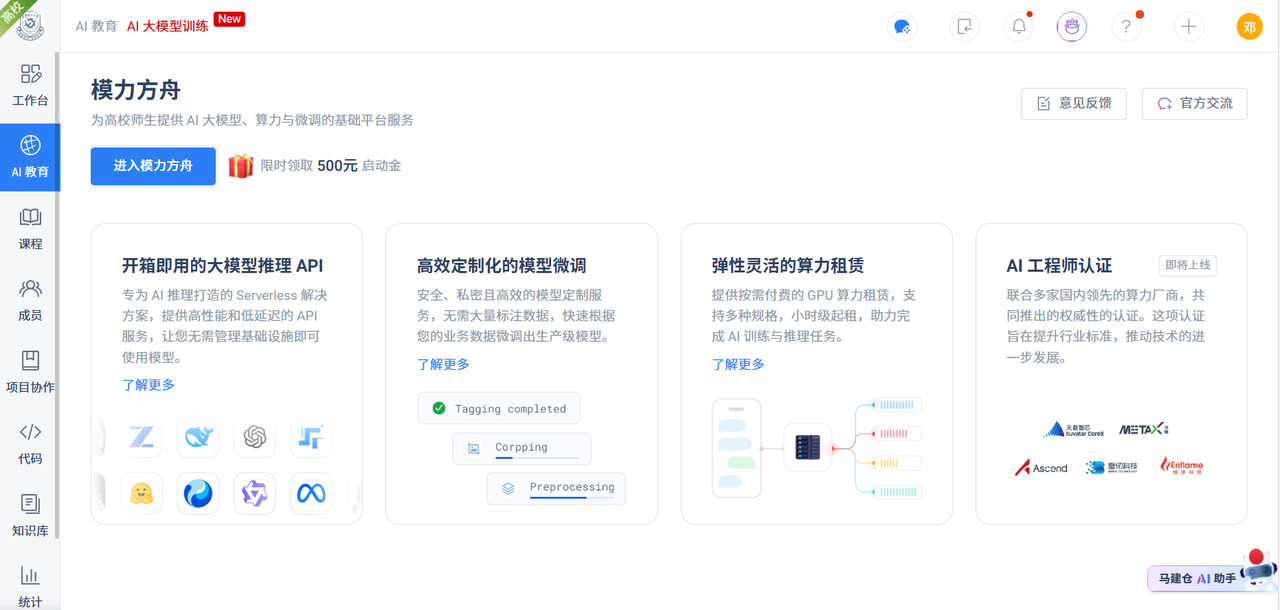Open the orange 邓 user avatar
Viewport: 1280px width, 610px height.
pos(1250,27)
